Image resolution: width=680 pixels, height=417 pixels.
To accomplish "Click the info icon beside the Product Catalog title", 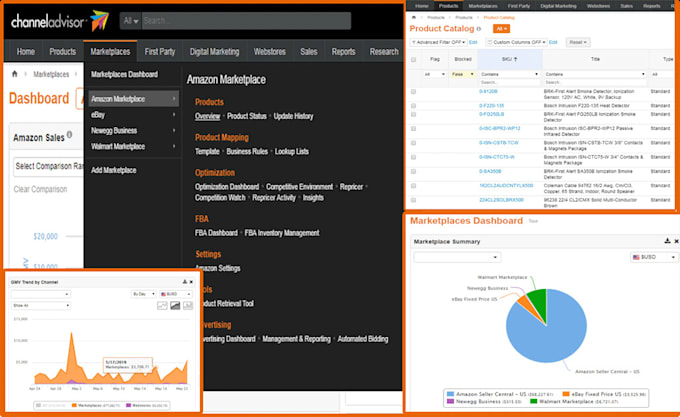I will coord(479,29).
